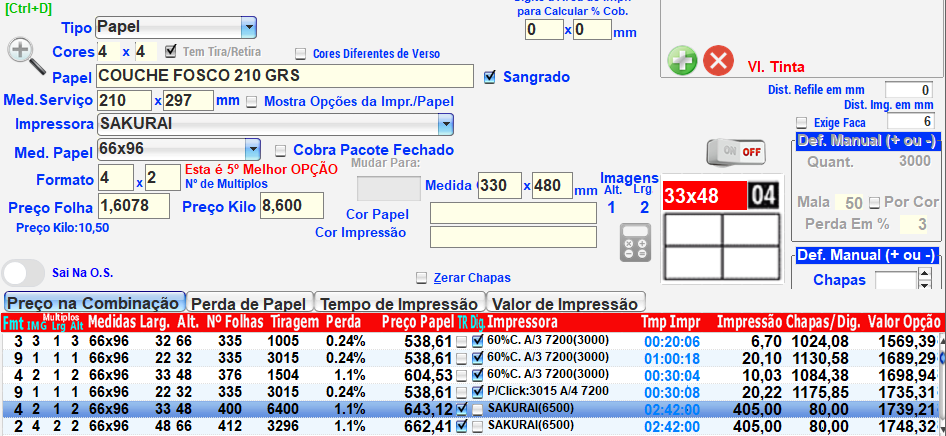Select the row with value 1698,94
The image size is (946, 436).
(x=471, y=376)
